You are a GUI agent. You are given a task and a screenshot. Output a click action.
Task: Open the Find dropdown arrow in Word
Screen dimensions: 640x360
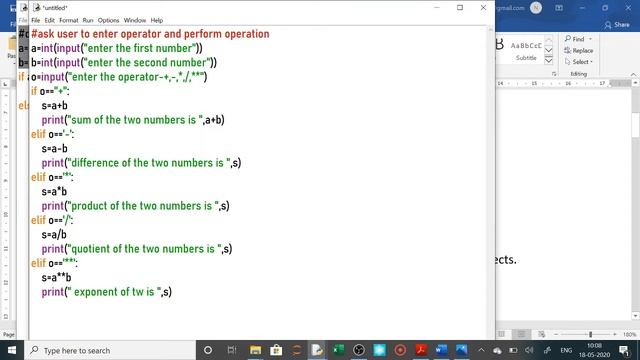[590, 39]
